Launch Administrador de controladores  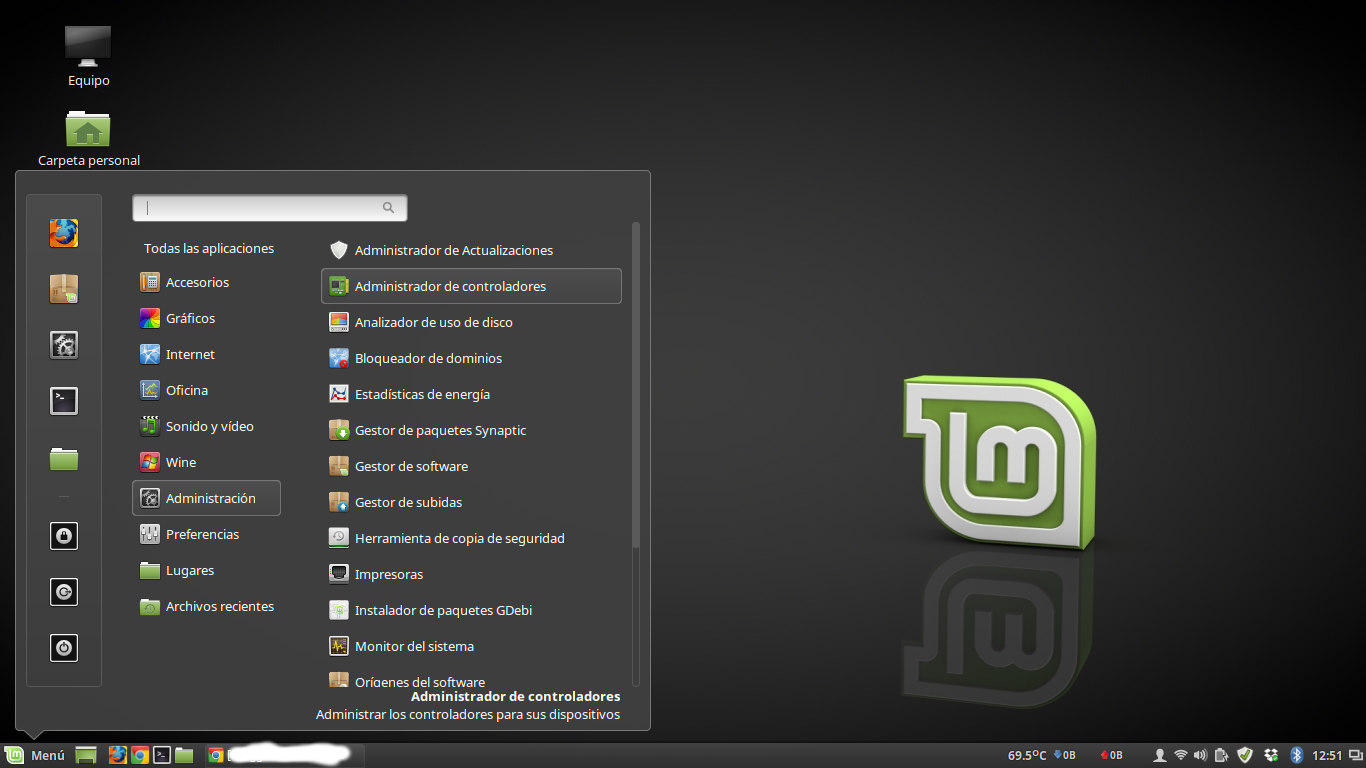(x=451, y=286)
